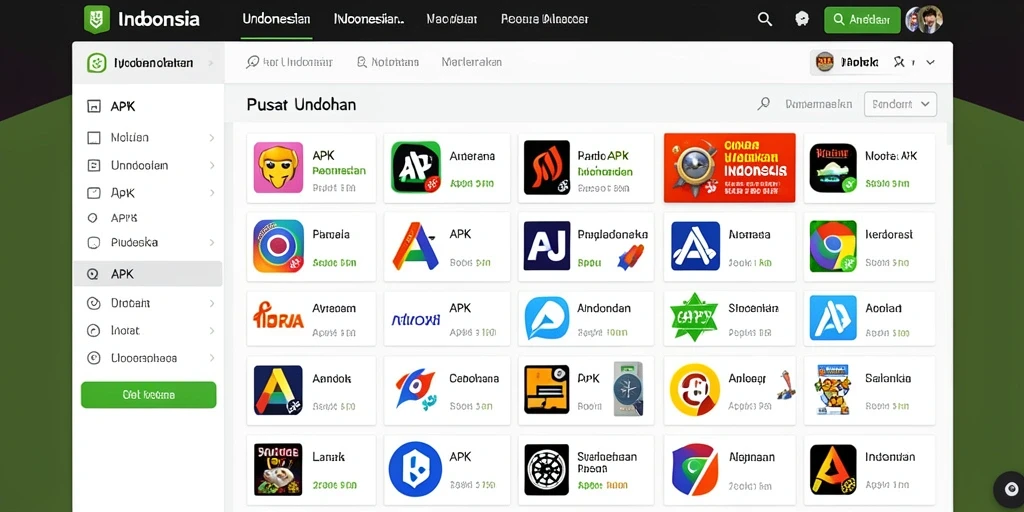Viewport: 1024px width, 512px height.
Task: Open the Nonaaa blue A icon
Action: [x=696, y=246]
